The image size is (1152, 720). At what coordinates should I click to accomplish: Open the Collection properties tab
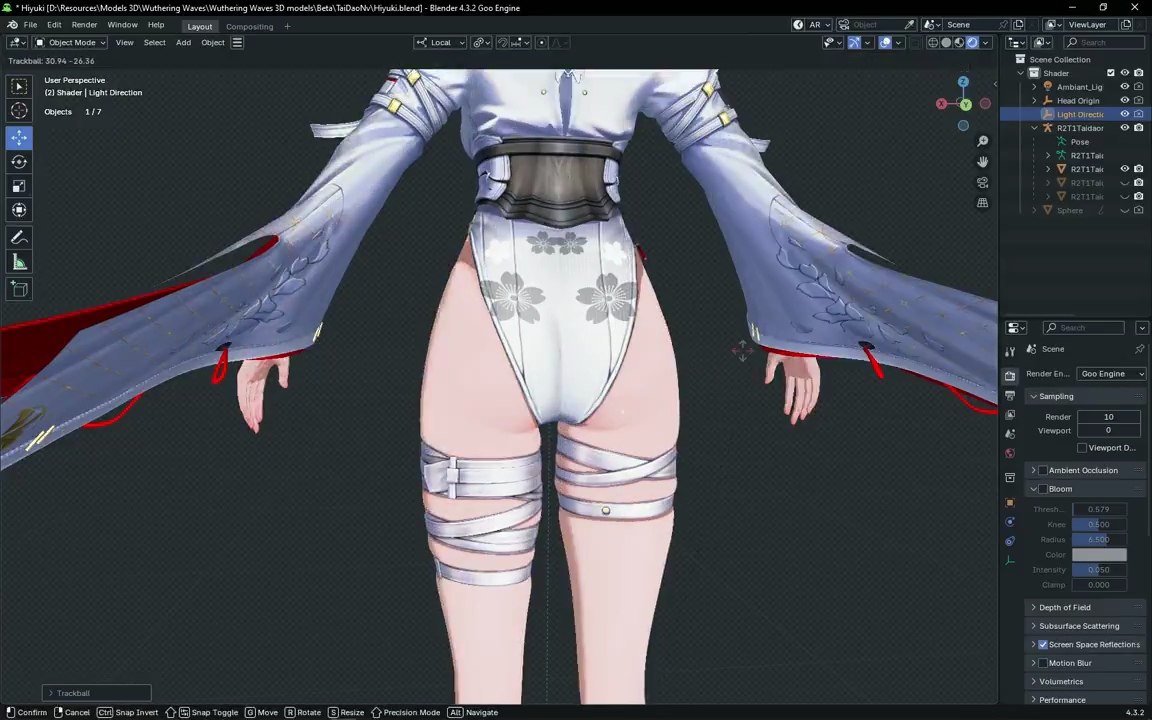pyautogui.click(x=1010, y=478)
